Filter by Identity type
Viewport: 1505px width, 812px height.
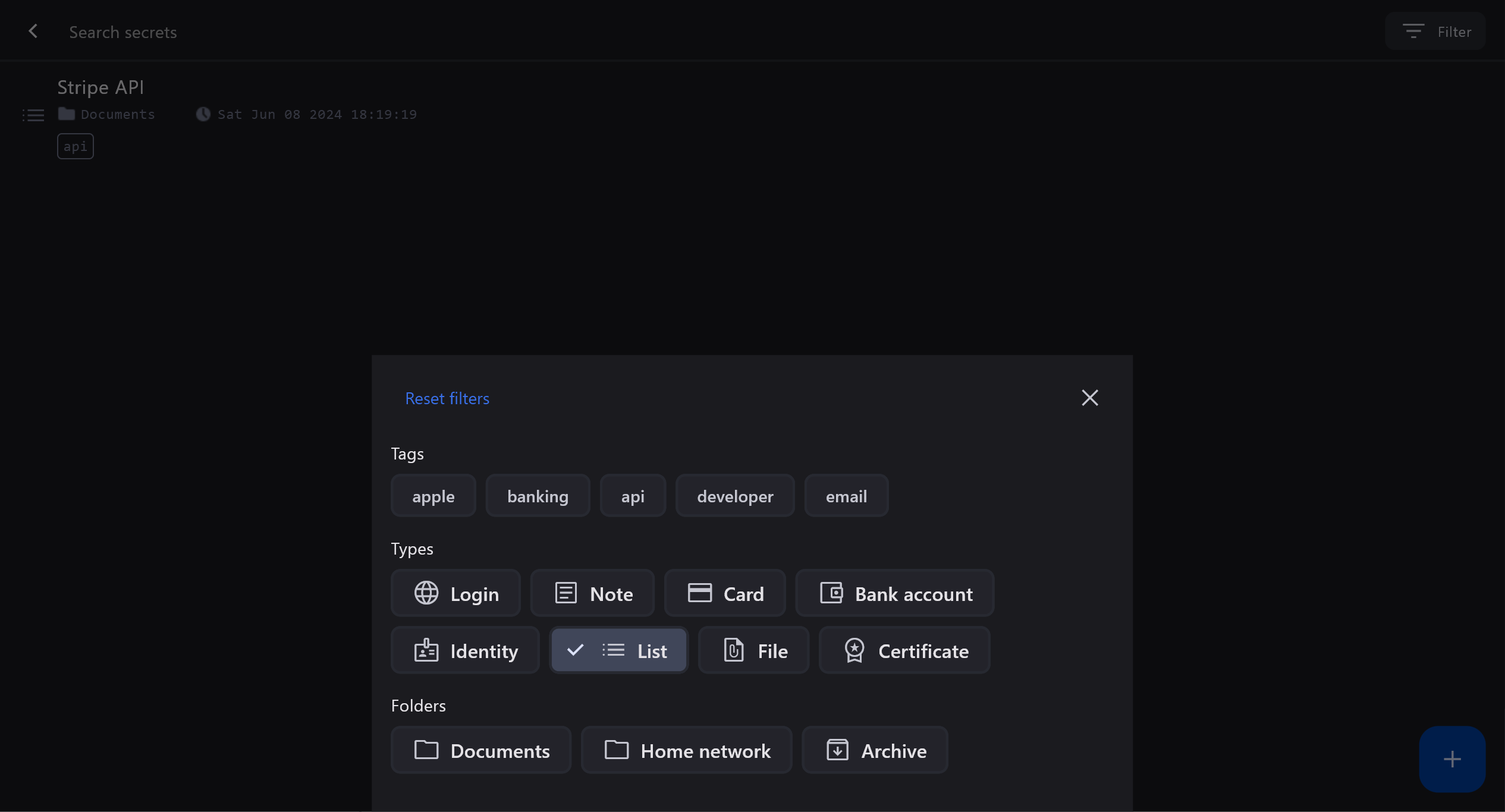(466, 651)
